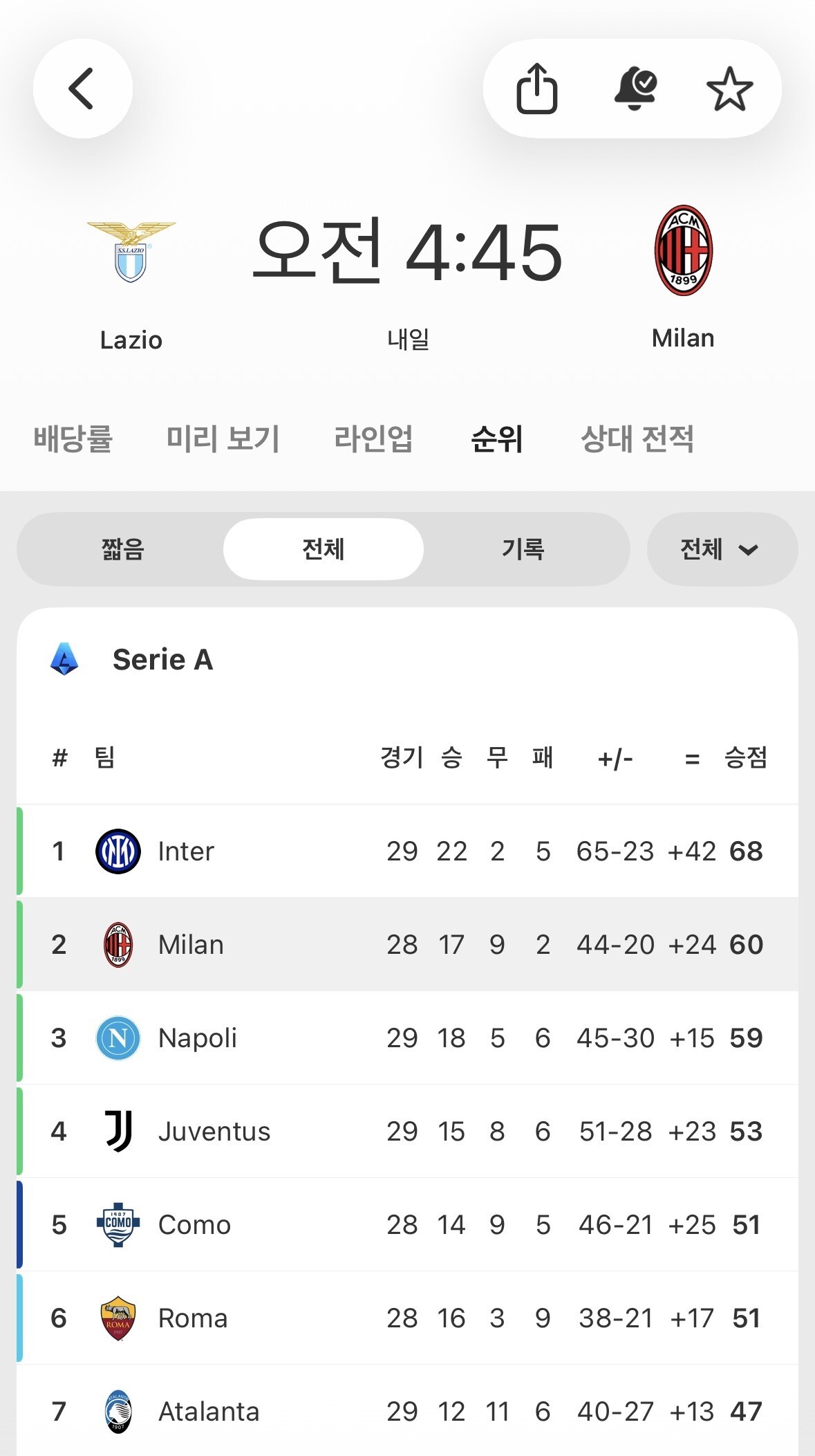This screenshot has width=815, height=1456.
Task: Tap the AC Milan crest in header
Action: [683, 250]
